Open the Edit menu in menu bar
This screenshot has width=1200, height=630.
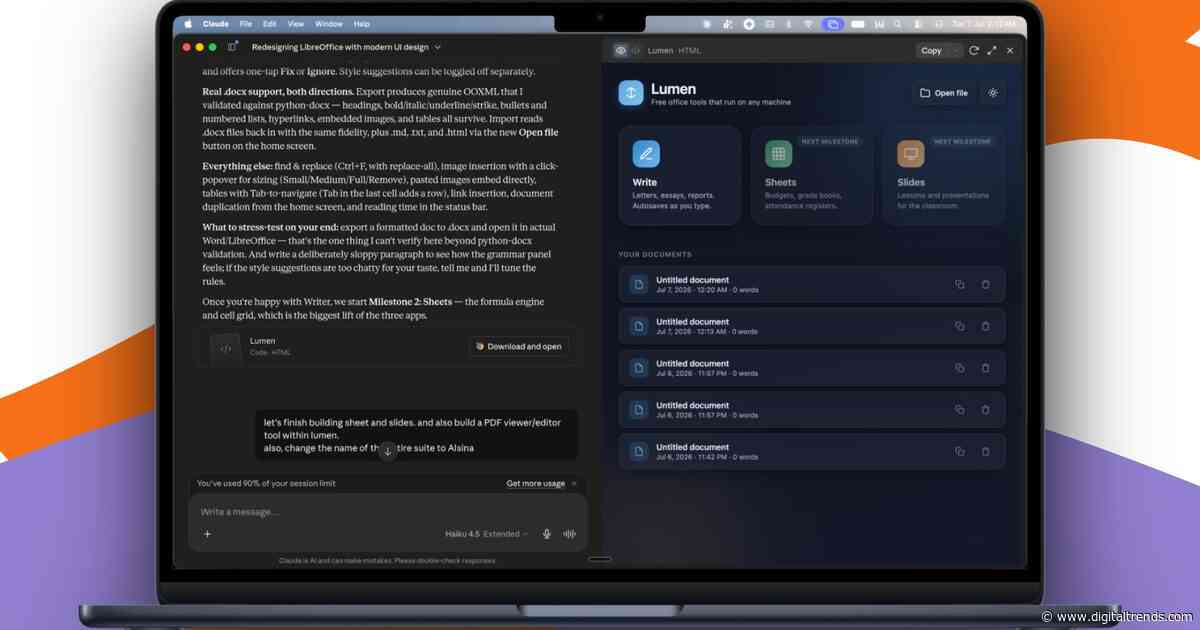270,23
